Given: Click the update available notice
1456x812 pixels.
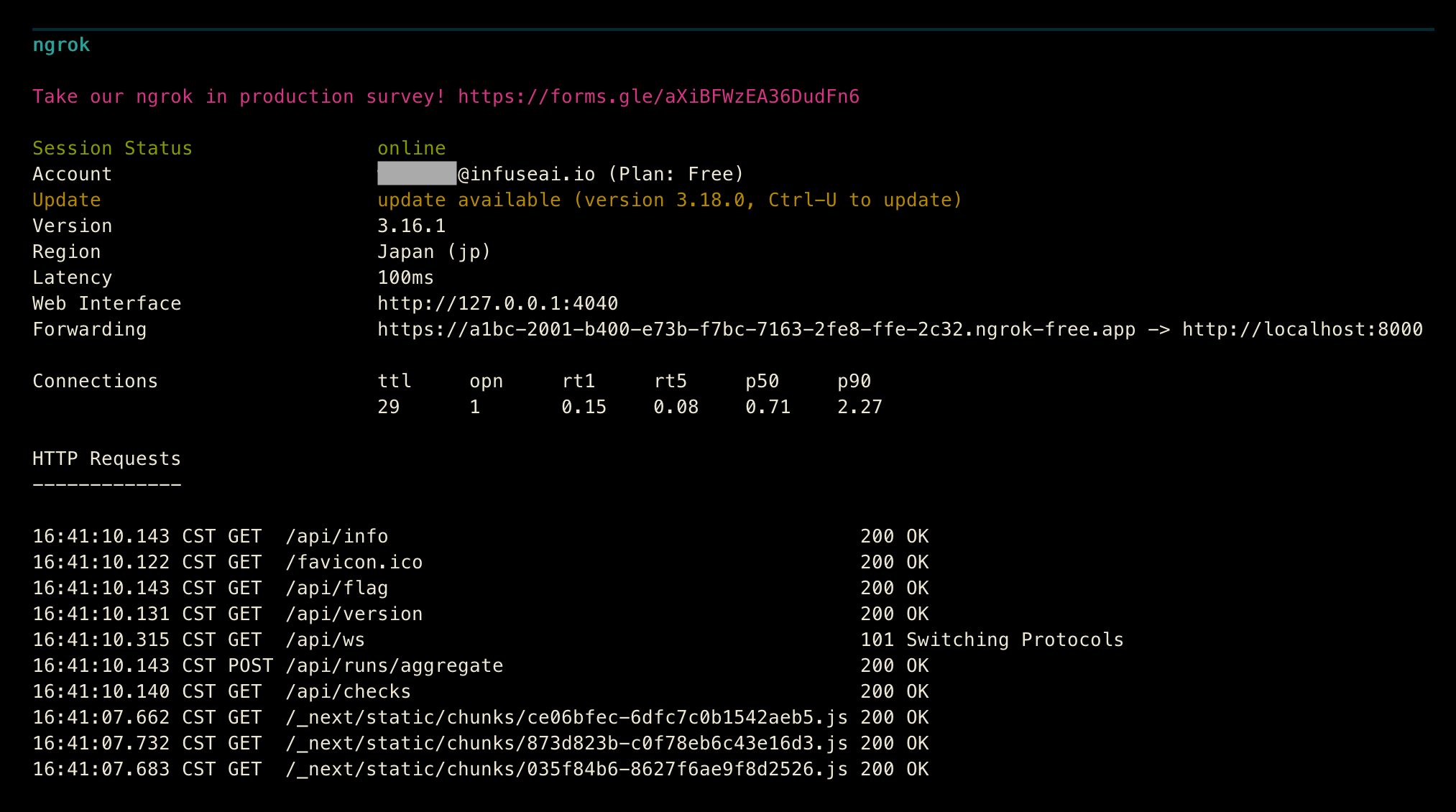Looking at the screenshot, I should (x=670, y=200).
